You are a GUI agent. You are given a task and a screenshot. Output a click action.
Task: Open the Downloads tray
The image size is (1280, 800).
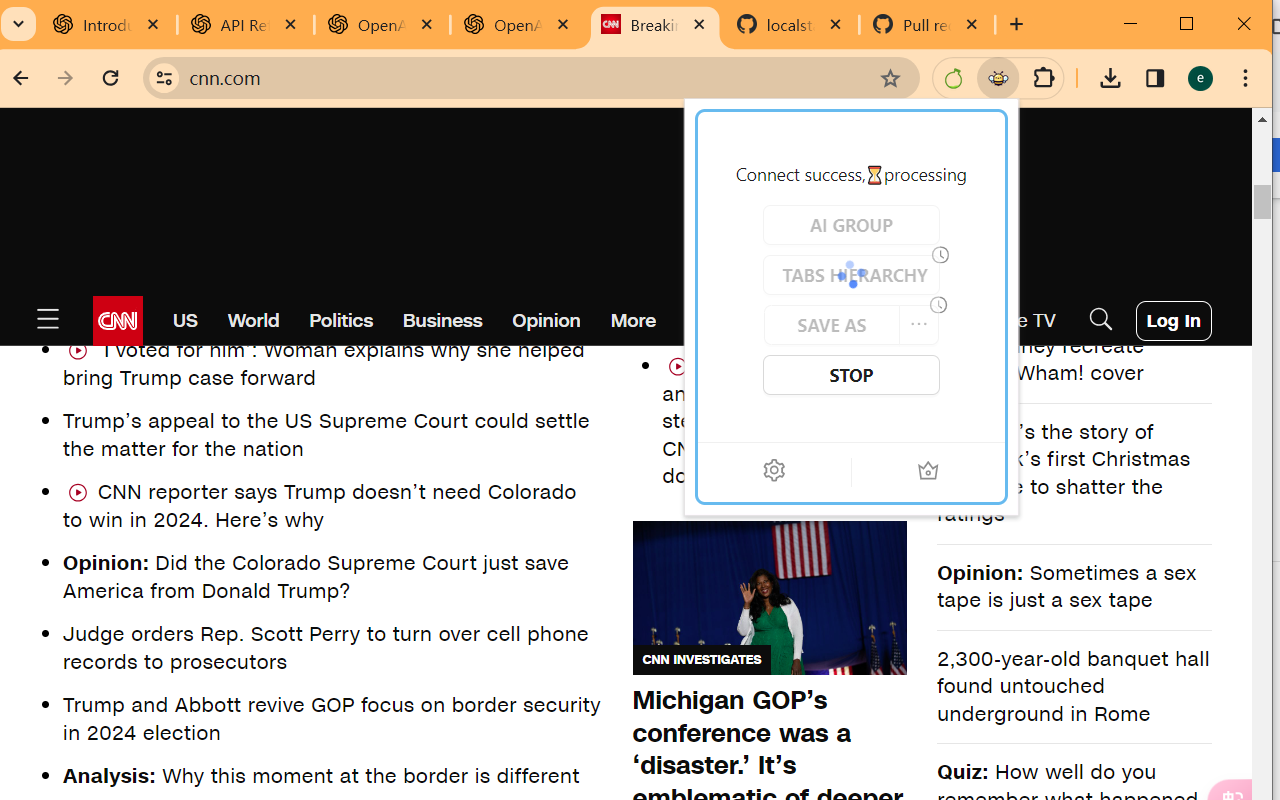(x=1110, y=78)
